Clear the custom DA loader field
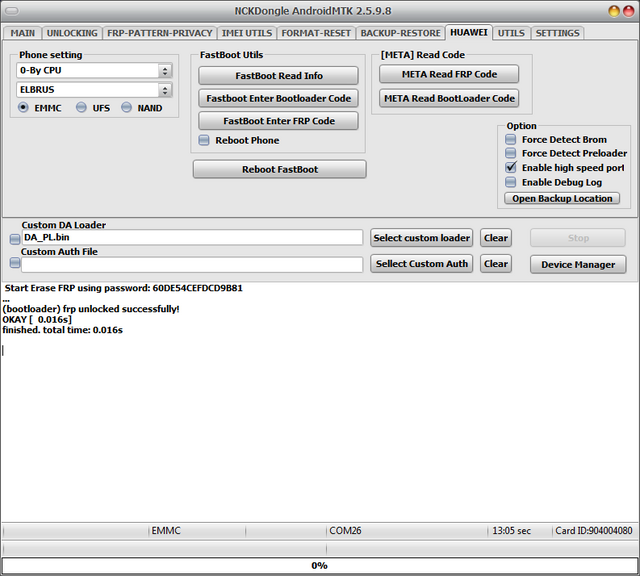 point(496,238)
